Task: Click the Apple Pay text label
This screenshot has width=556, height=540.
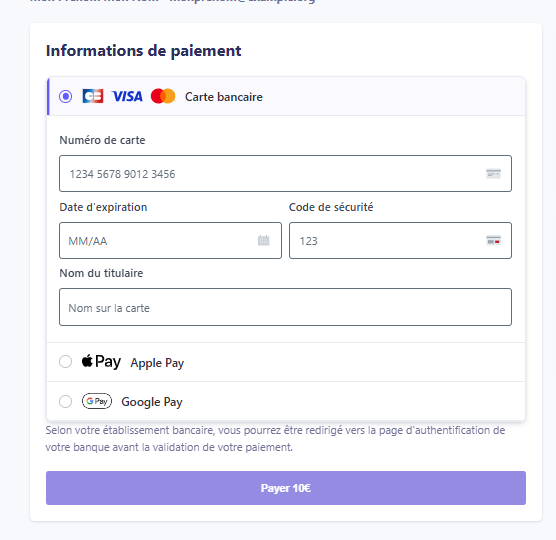Action: [157, 363]
